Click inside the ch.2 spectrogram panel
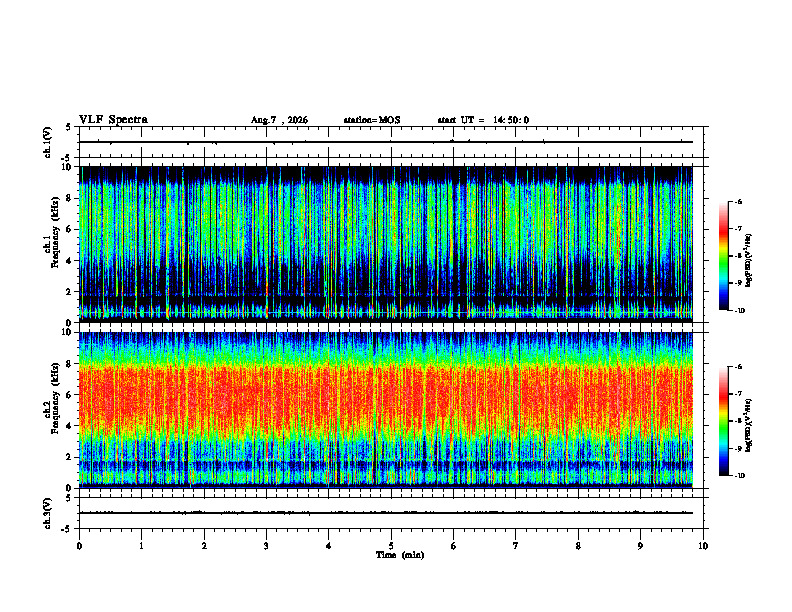Viewport: 792px width, 612px height. (386, 410)
